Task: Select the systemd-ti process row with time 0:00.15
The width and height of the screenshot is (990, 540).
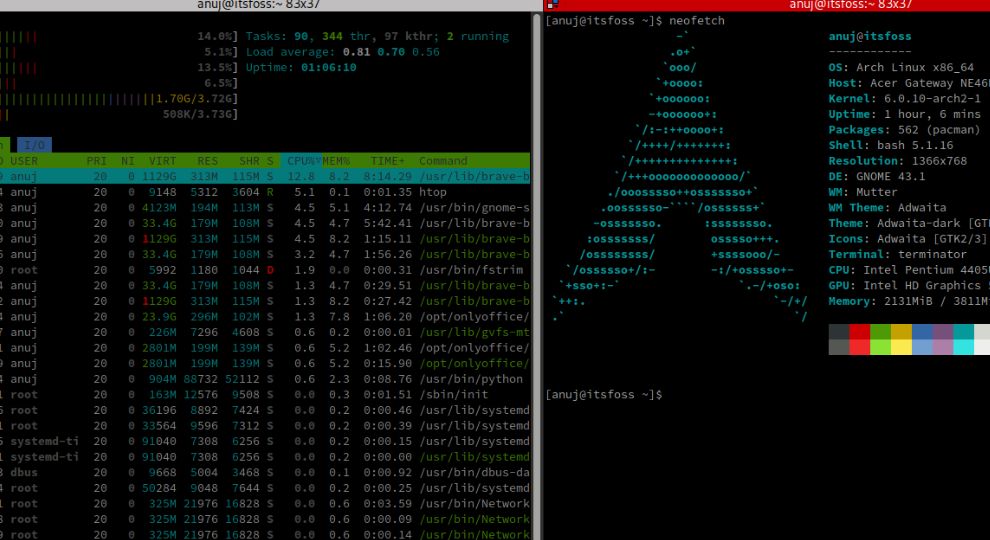Action: [265, 441]
